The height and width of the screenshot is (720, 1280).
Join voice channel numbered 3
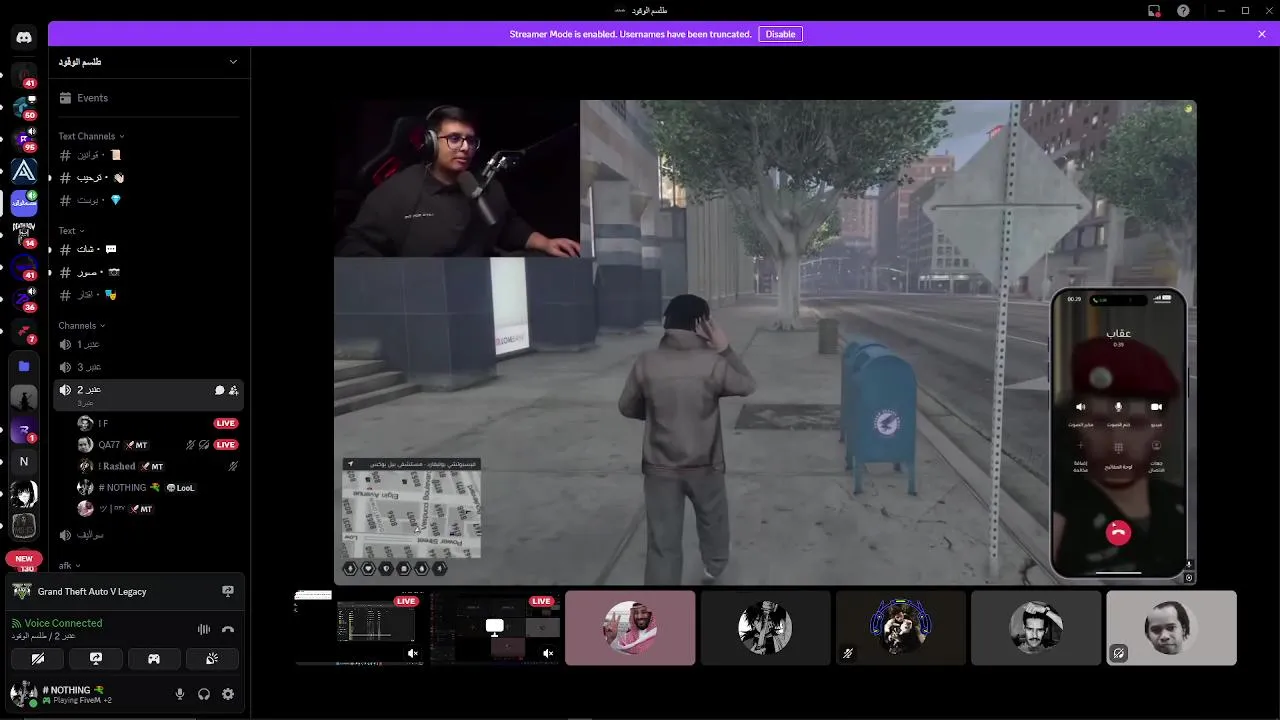[148, 367]
